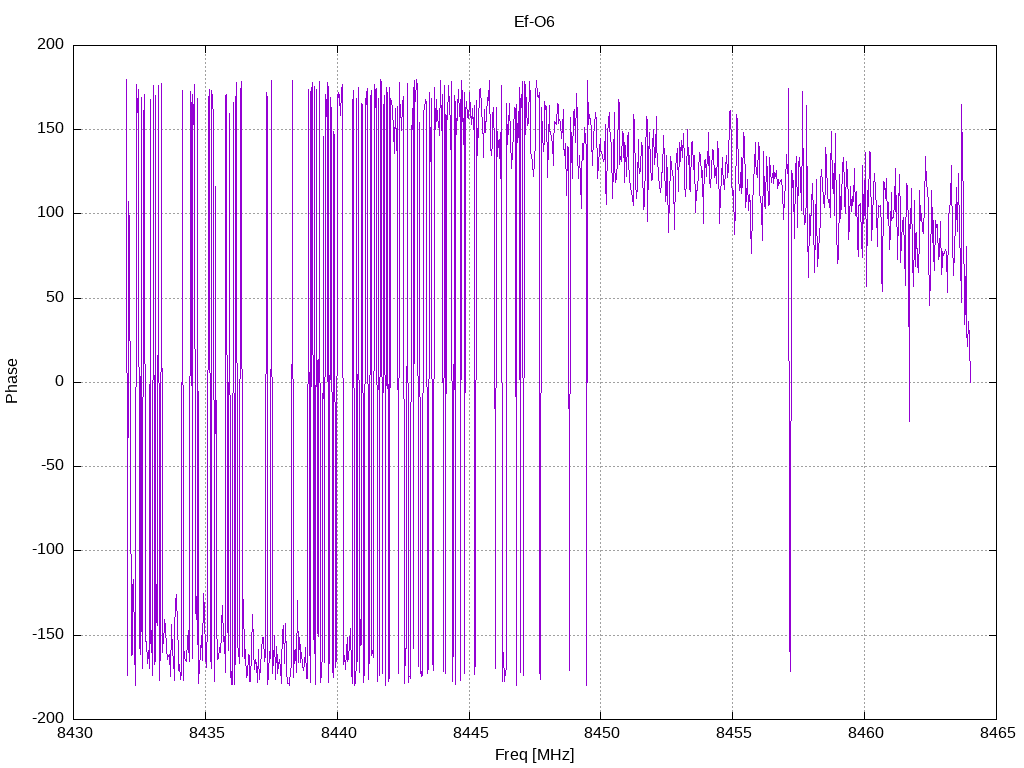Screen dimensions: 1024x768
Task: Click y-axis tick label -150
Action: point(48,634)
